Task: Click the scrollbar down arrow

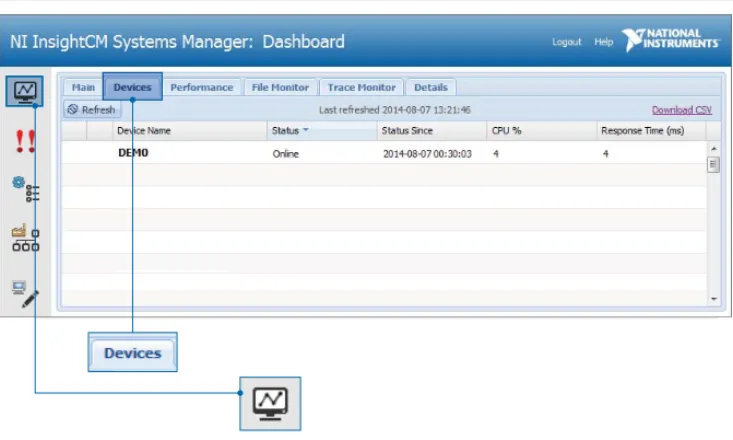Action: (x=713, y=298)
